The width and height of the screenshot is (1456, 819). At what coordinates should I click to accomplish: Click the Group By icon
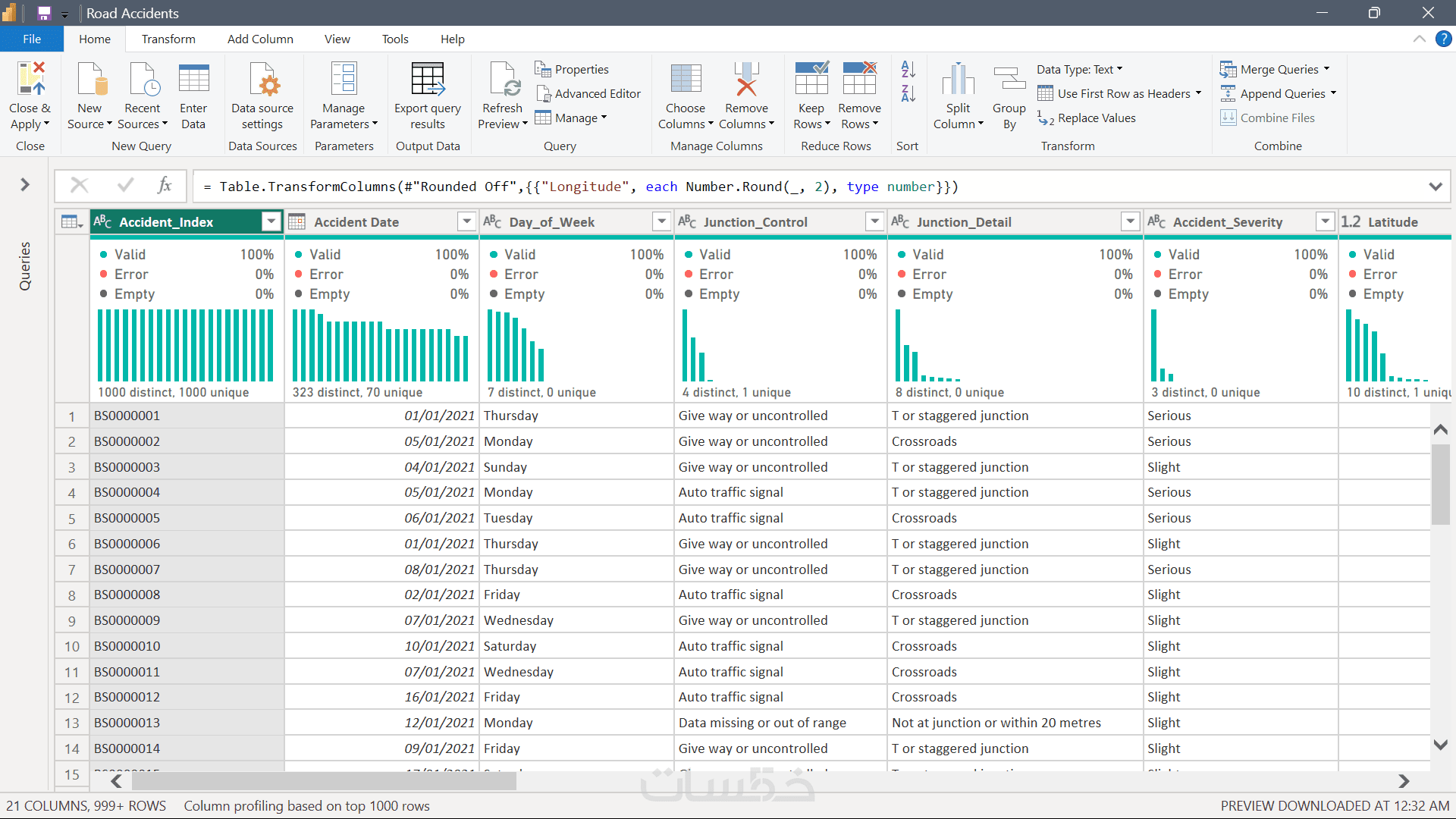[x=1009, y=80]
